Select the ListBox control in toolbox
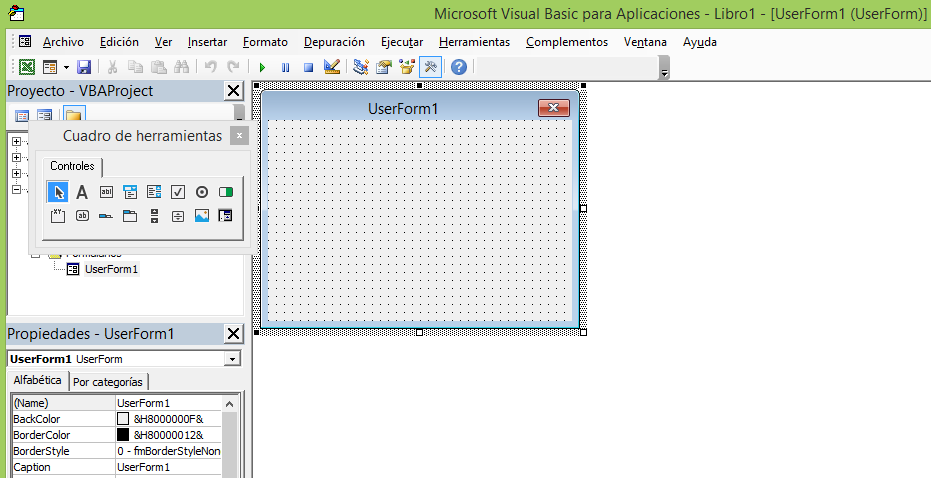 (154, 192)
